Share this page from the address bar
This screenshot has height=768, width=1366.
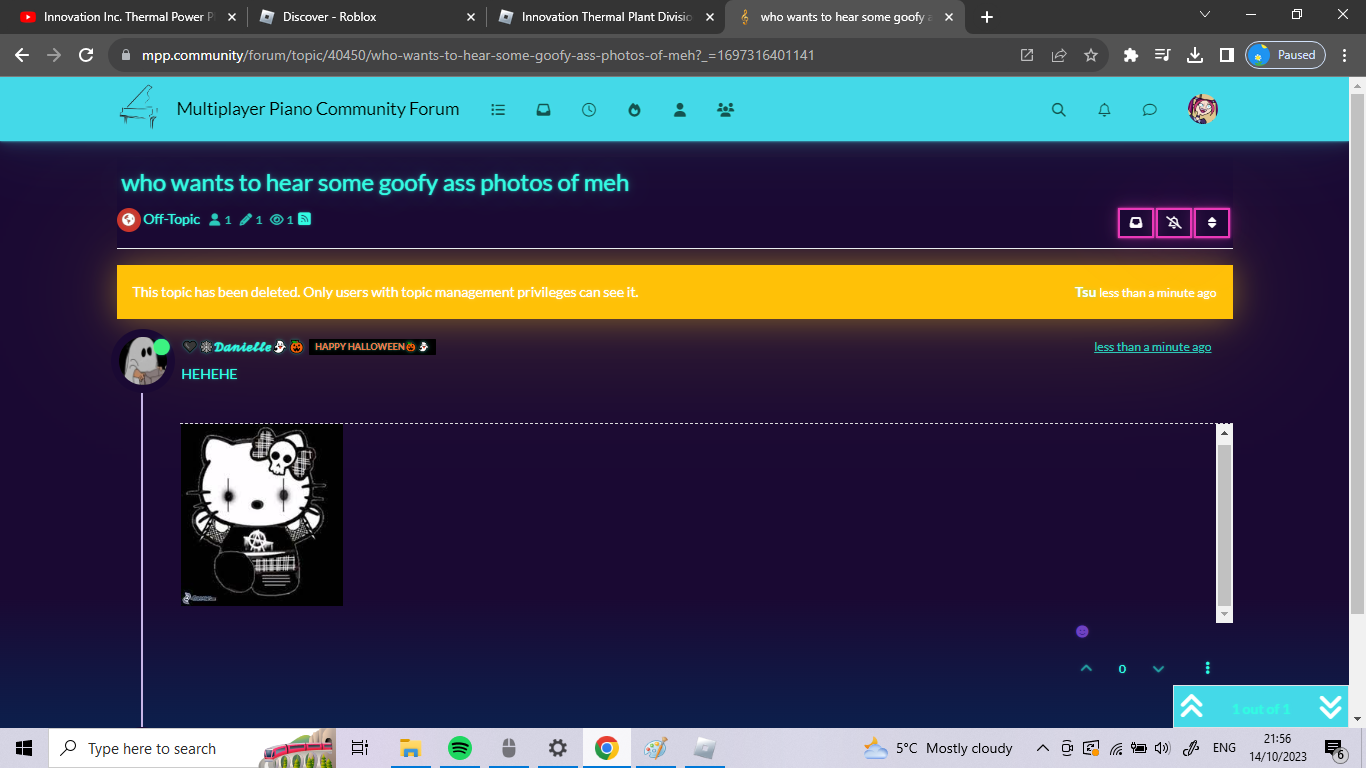click(x=1059, y=55)
